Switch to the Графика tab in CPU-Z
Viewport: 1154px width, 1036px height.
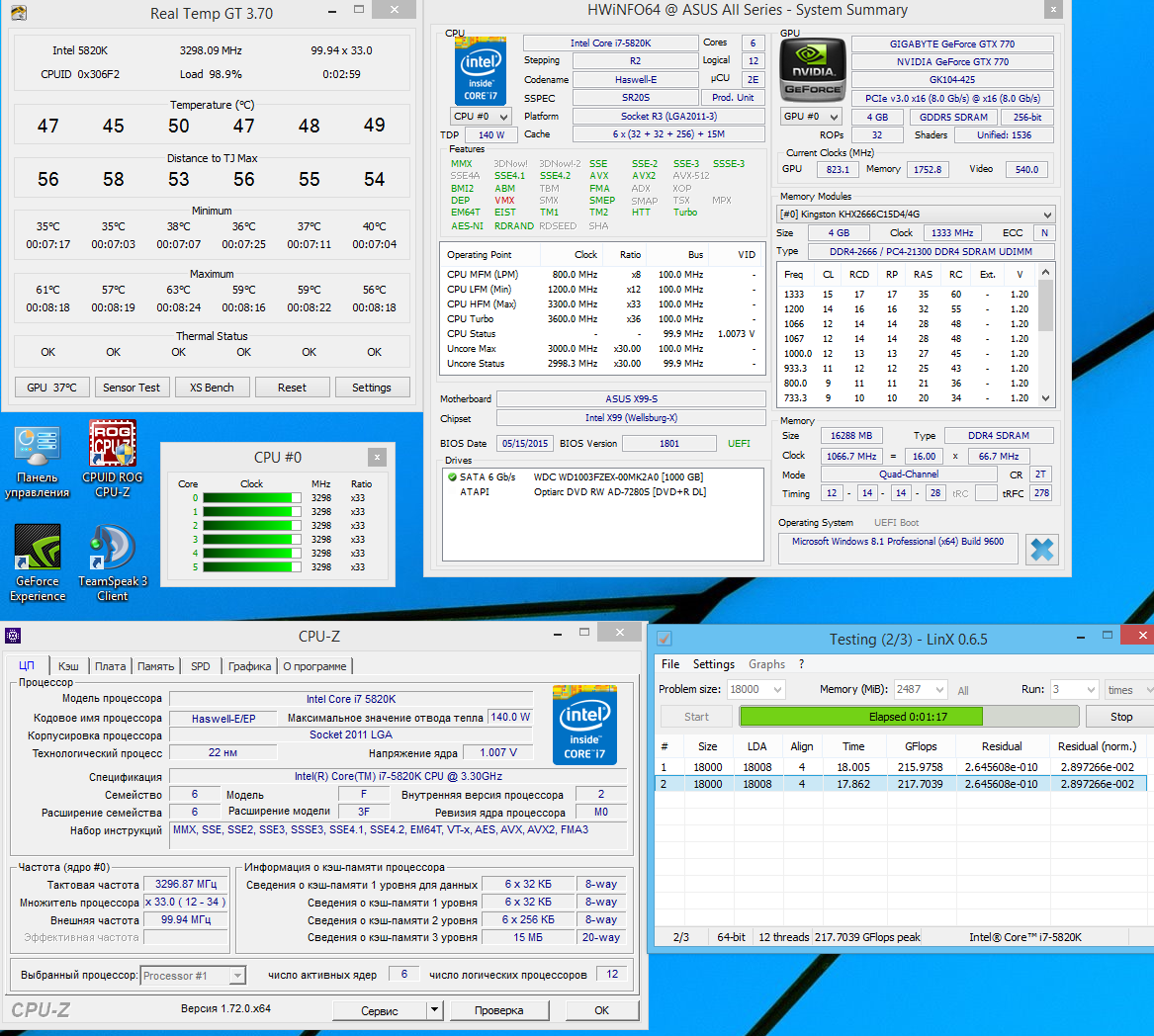point(249,666)
